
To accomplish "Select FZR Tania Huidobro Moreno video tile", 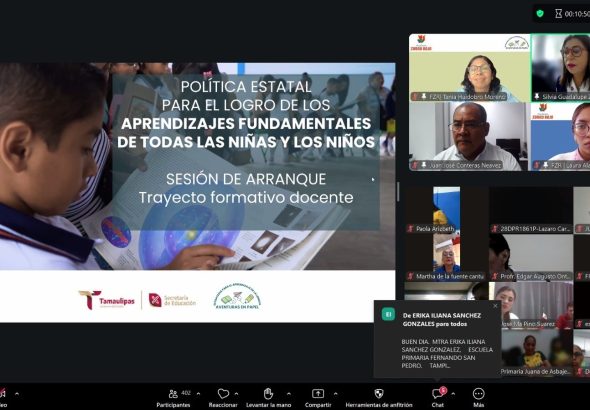I will tap(470, 68).
